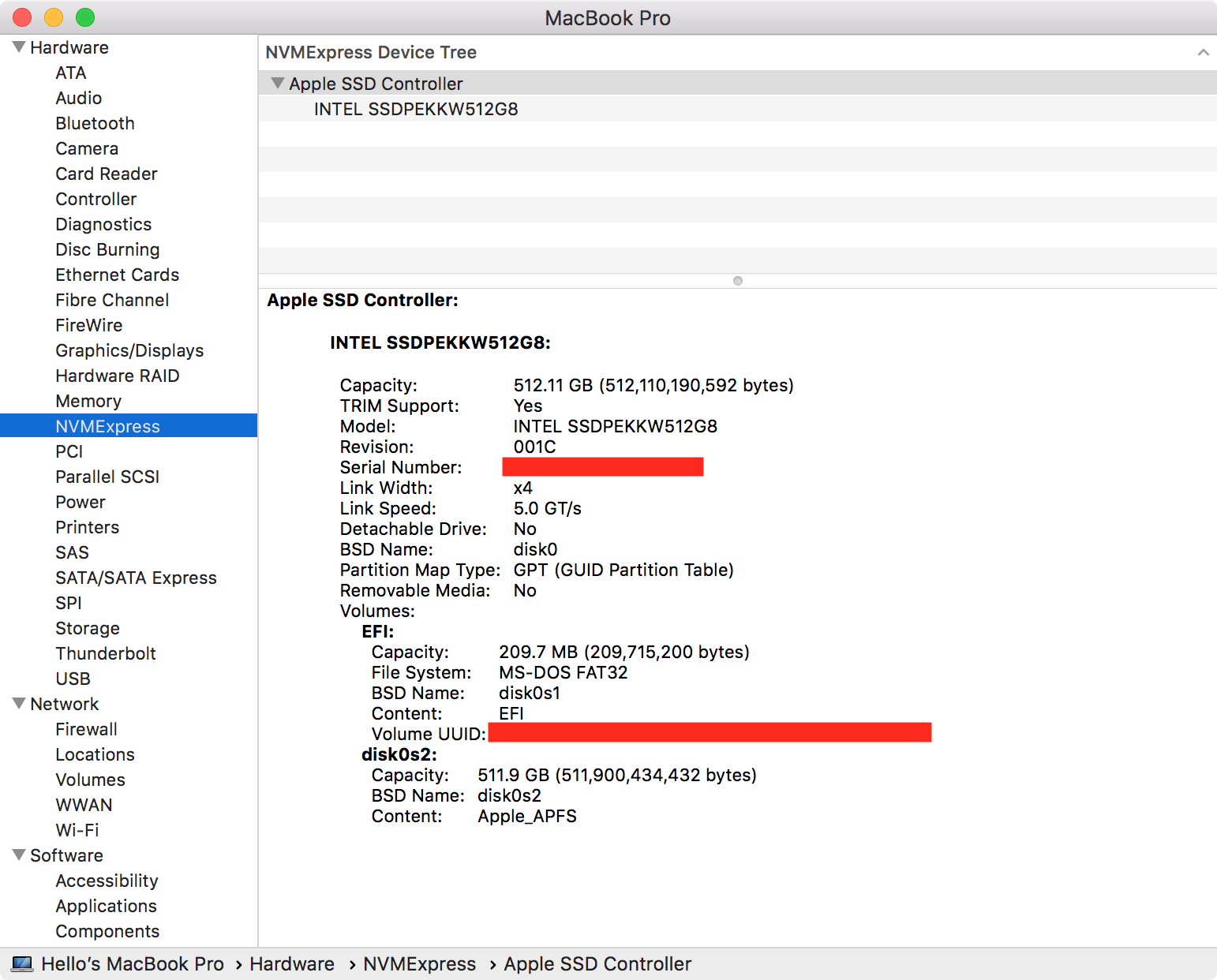The image size is (1217, 980).
Task: Select Camera in sidebar
Action: pyautogui.click(x=87, y=148)
